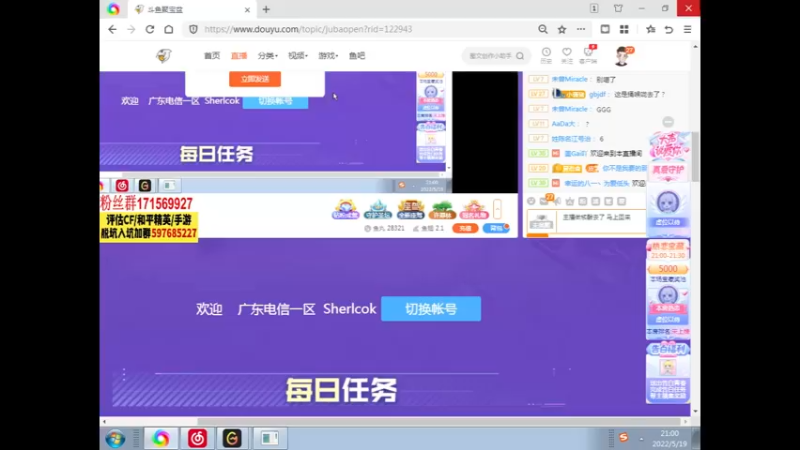Open the red NetEase music taskbar icon
The image size is (800, 450).
tap(197, 439)
